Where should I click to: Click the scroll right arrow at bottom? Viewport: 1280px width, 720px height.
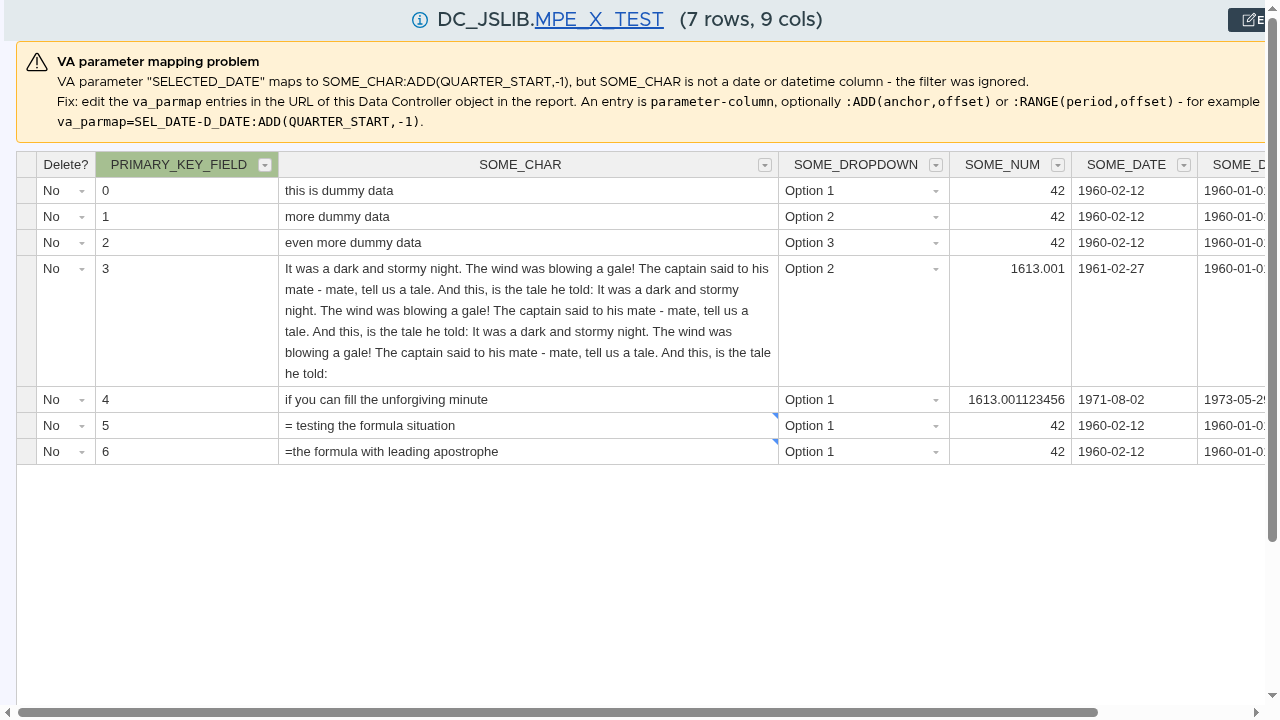tap(1257, 713)
